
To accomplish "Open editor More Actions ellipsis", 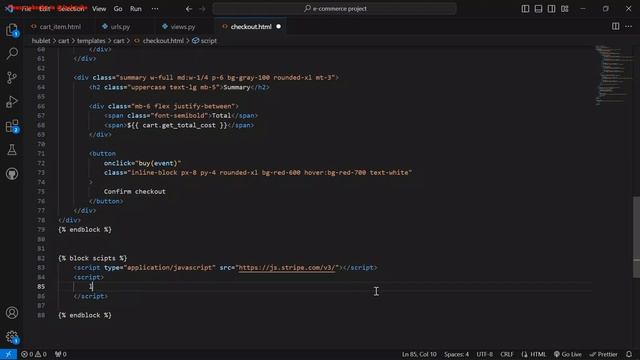I will tap(629, 27).
